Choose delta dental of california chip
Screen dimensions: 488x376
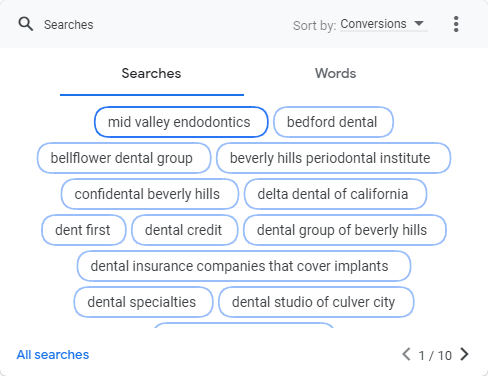point(335,194)
